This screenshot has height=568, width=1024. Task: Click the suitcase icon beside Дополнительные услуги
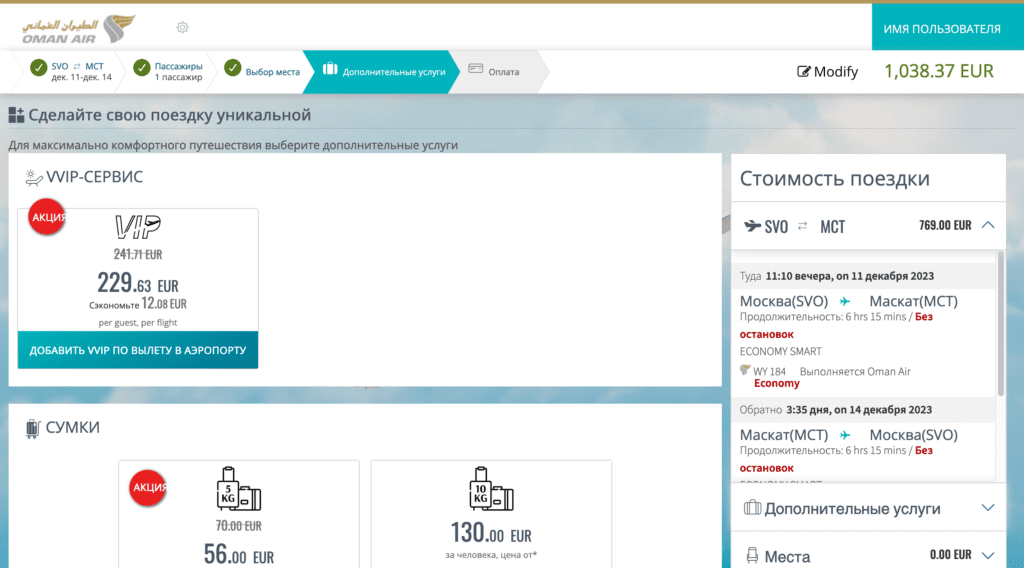[x=752, y=507]
